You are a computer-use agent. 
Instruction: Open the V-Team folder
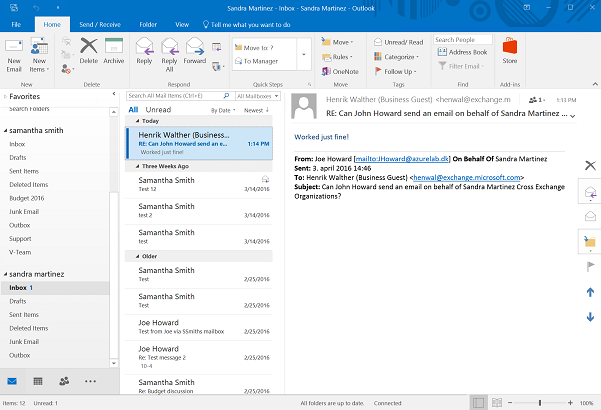pyautogui.click(x=20, y=252)
